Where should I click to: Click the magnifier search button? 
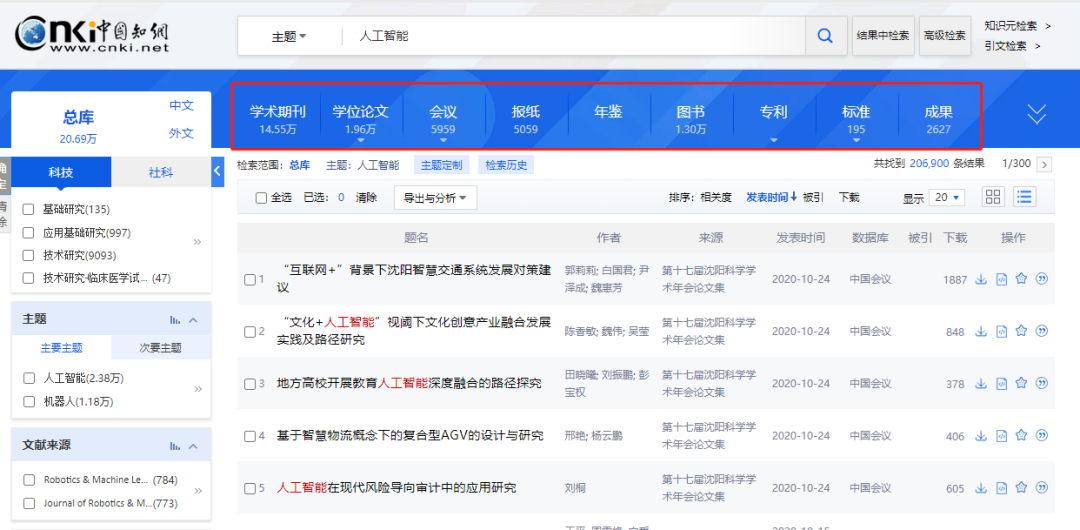[826, 36]
